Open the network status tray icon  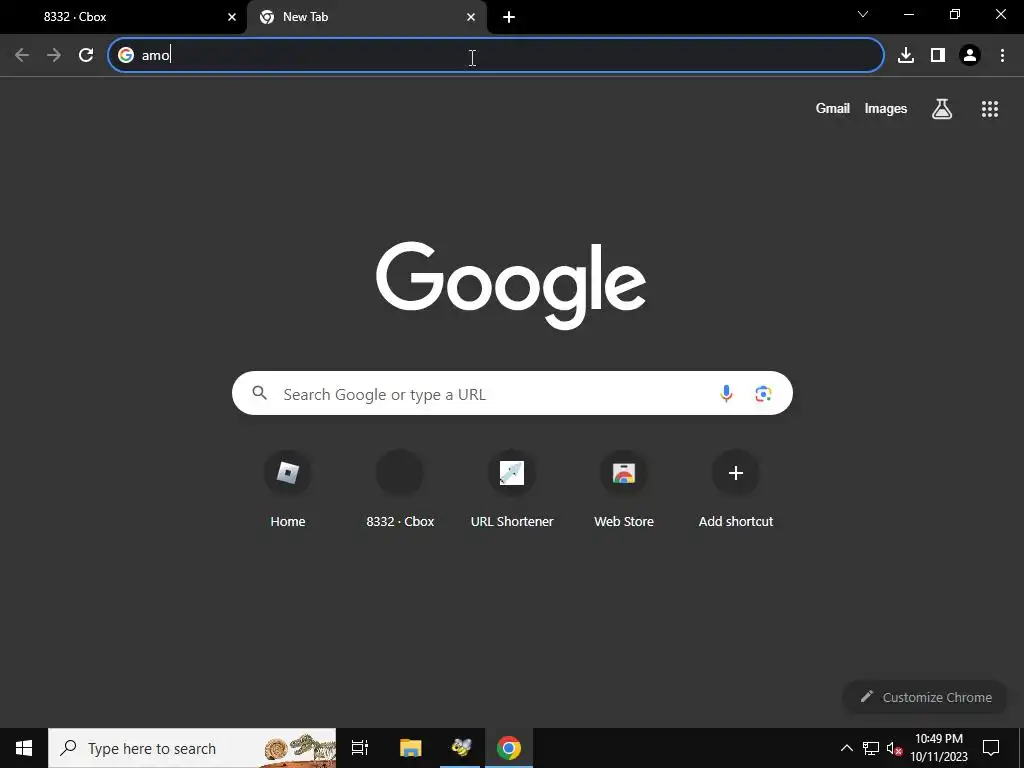click(x=871, y=748)
